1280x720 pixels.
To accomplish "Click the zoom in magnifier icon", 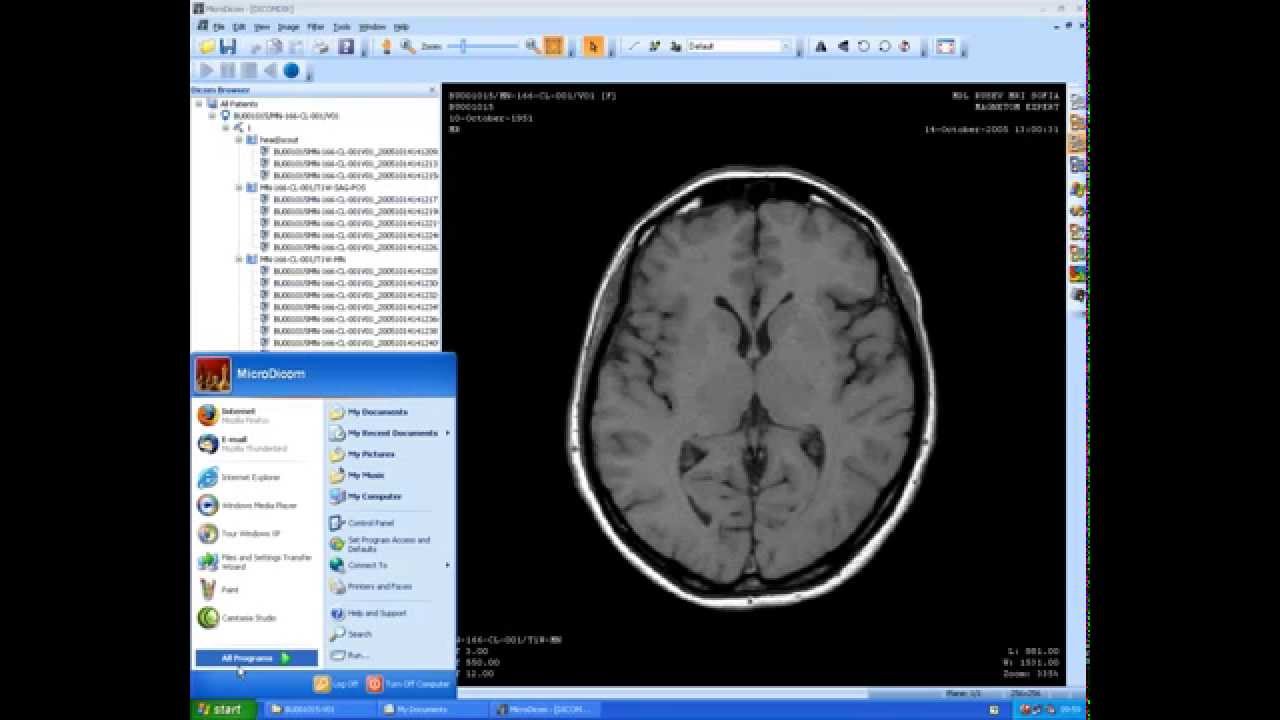I will (x=532, y=46).
